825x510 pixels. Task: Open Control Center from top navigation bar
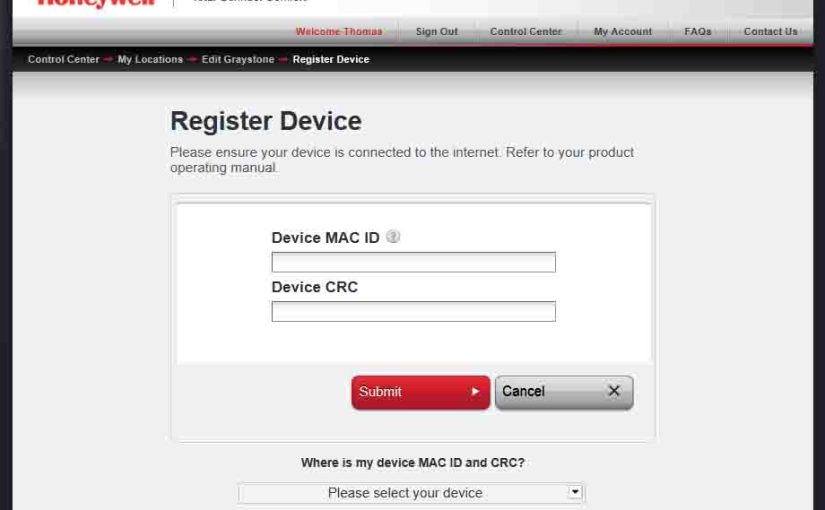pos(526,32)
